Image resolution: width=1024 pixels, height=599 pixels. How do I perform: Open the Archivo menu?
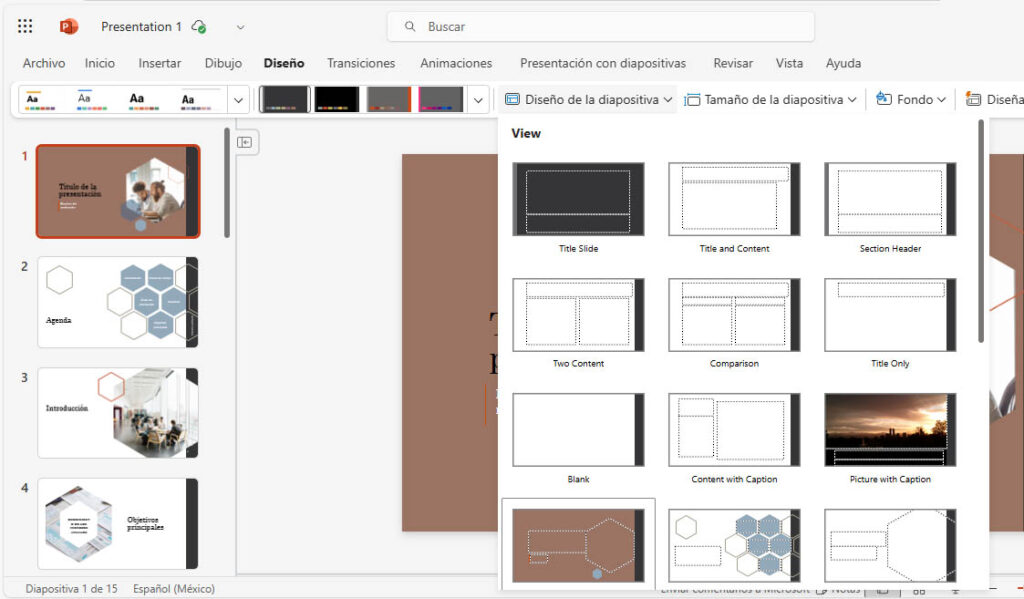pos(44,63)
